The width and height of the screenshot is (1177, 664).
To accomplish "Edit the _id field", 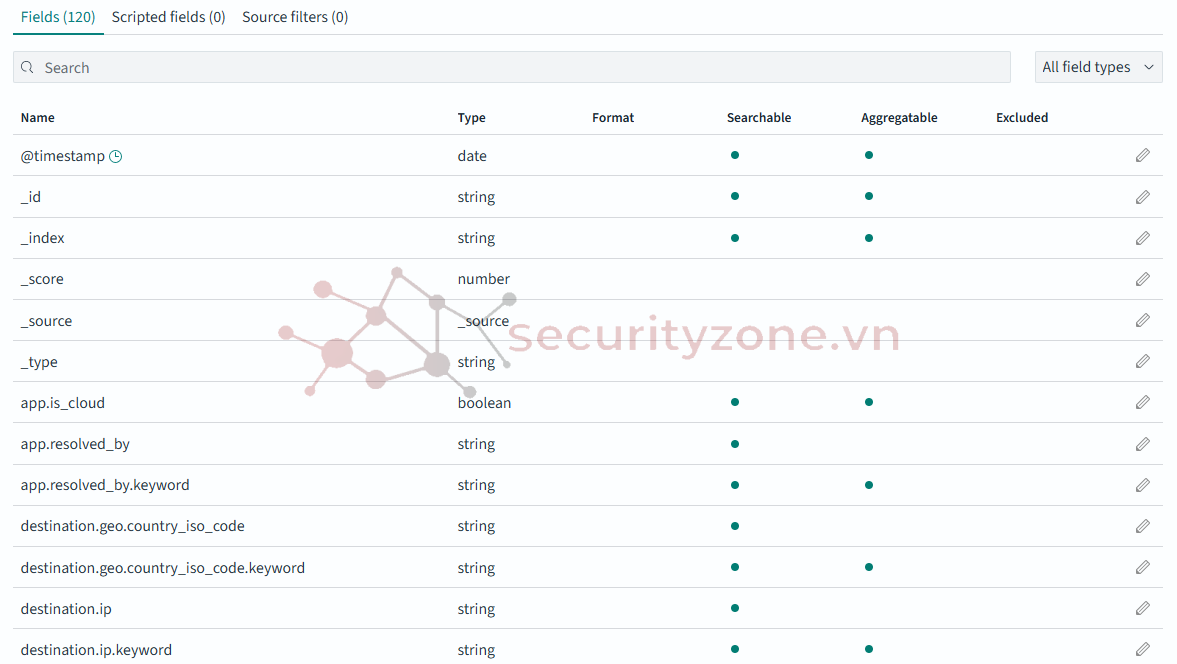I will [1142, 197].
